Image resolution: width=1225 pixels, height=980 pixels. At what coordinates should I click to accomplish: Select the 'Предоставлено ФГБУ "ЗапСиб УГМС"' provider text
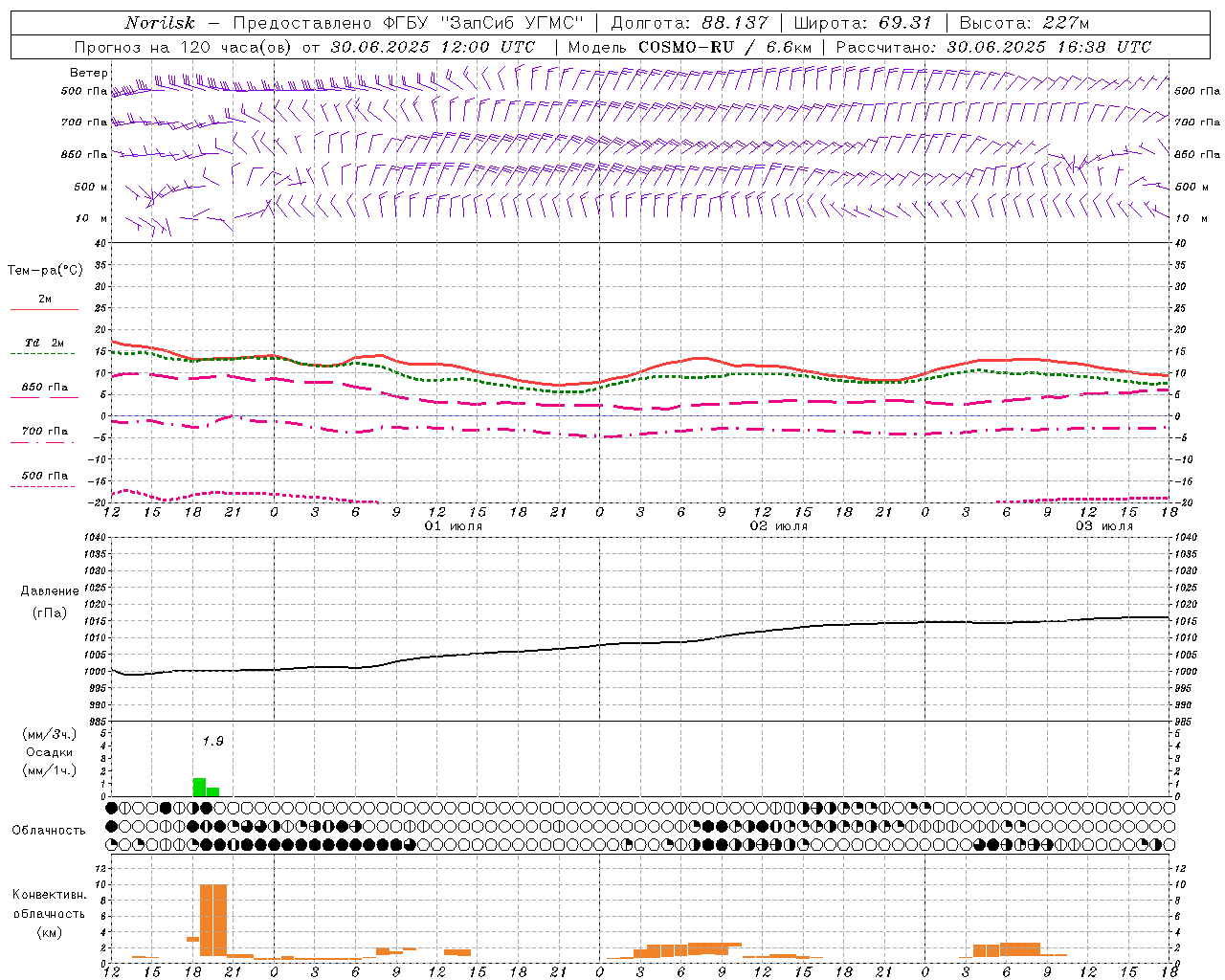pos(409,23)
